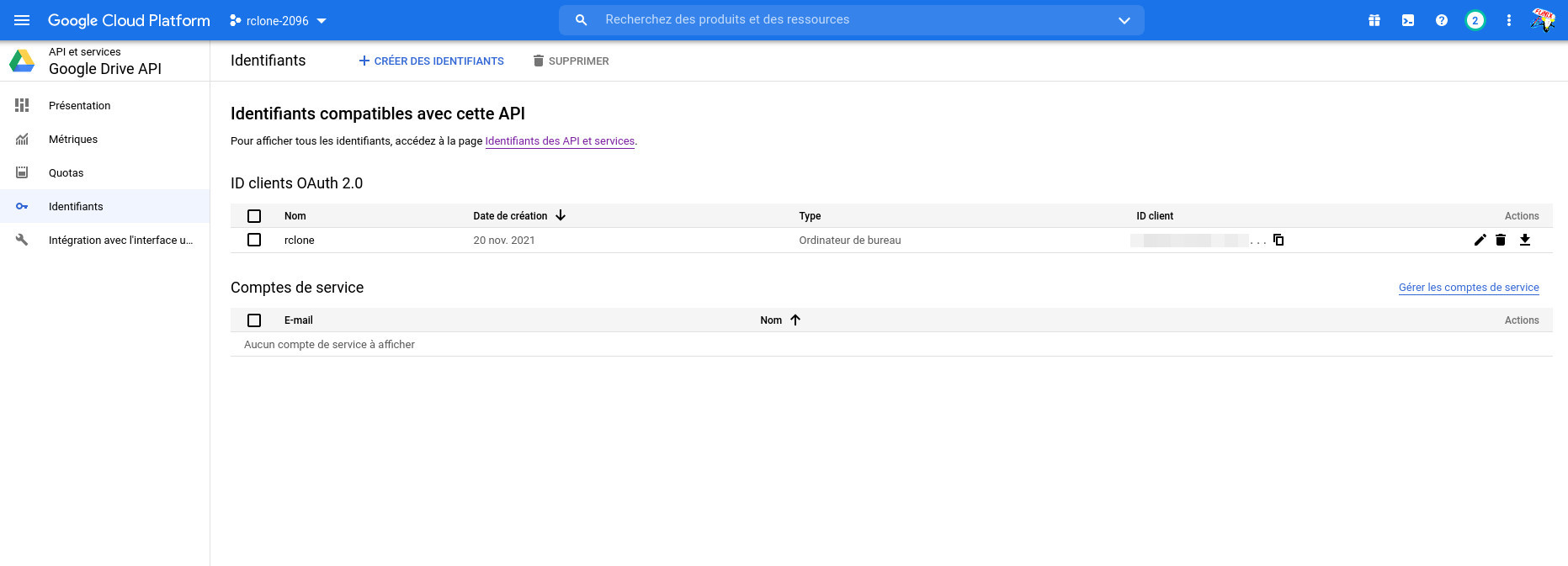Image resolution: width=1568 pixels, height=566 pixels.
Task: Delete the rclone OAuth client
Action: (1501, 240)
